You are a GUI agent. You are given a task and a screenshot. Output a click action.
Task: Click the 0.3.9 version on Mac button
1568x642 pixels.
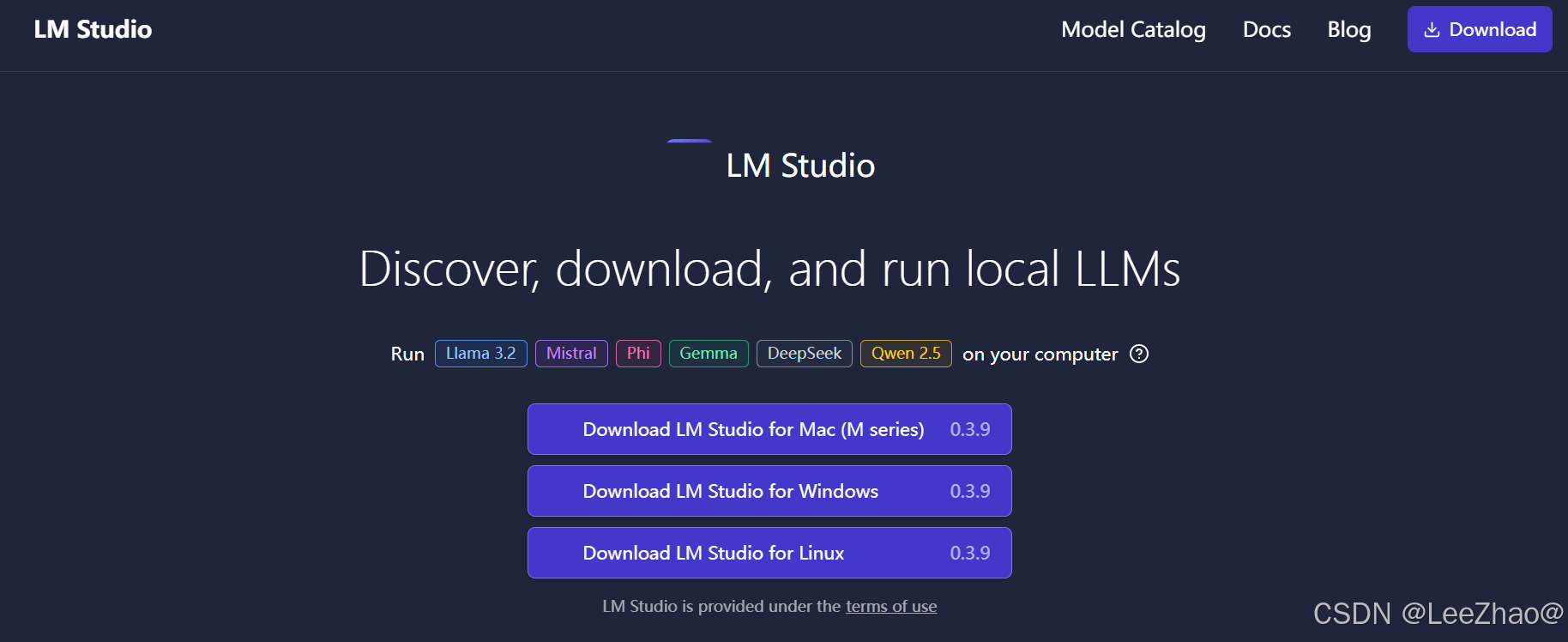(970, 429)
